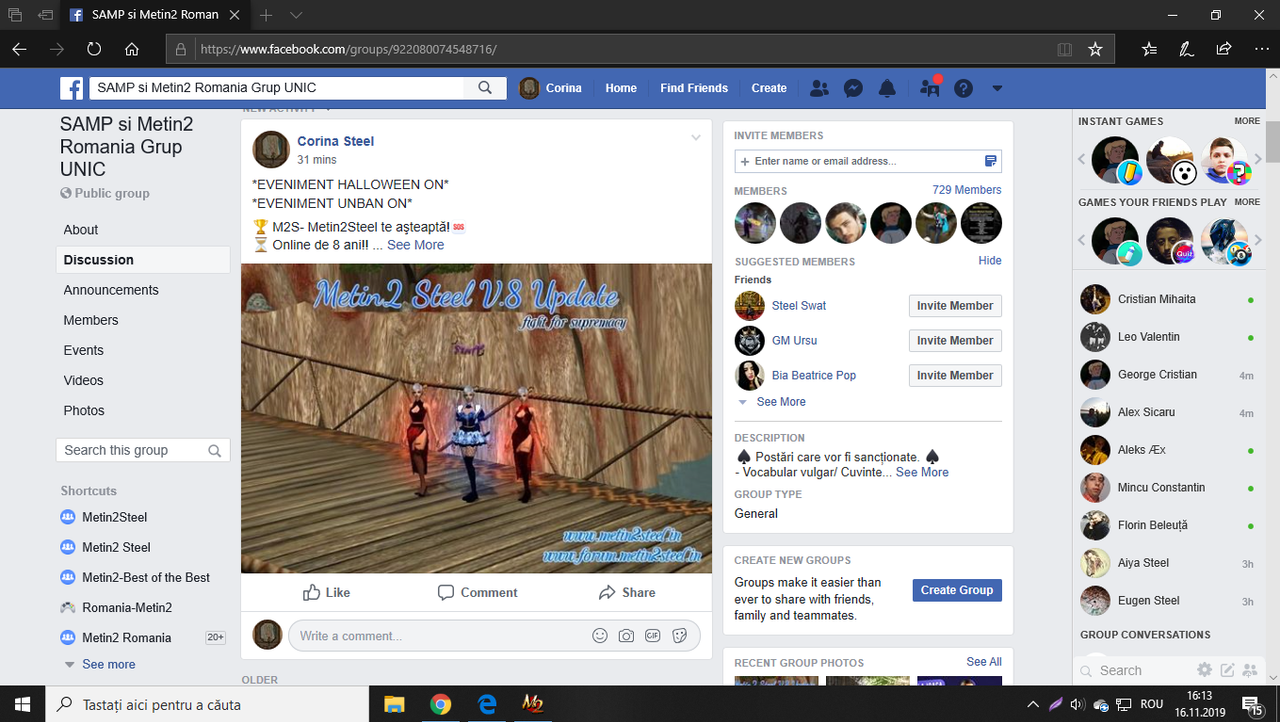Image resolution: width=1280 pixels, height=722 pixels.
Task: Click the Create Group button
Action: click(957, 590)
